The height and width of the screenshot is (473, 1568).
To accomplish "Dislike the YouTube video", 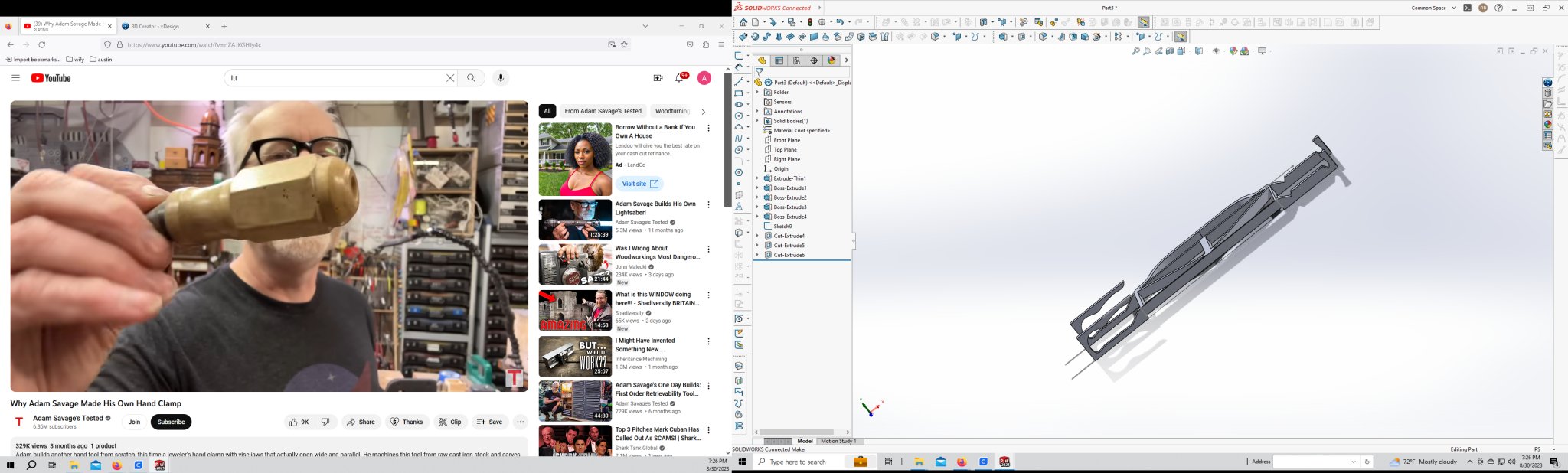I will point(325,422).
